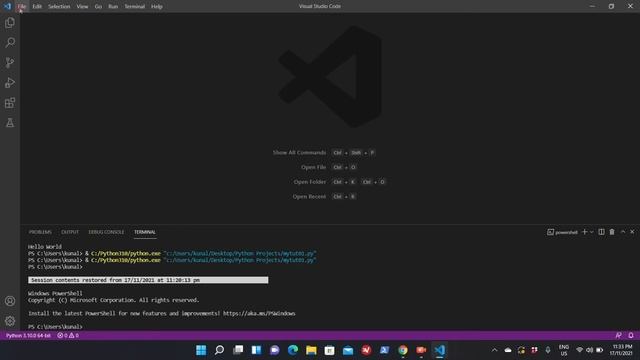640x360 pixels.
Task: Open the Manage gear in activity bar
Action: [x=10, y=321]
